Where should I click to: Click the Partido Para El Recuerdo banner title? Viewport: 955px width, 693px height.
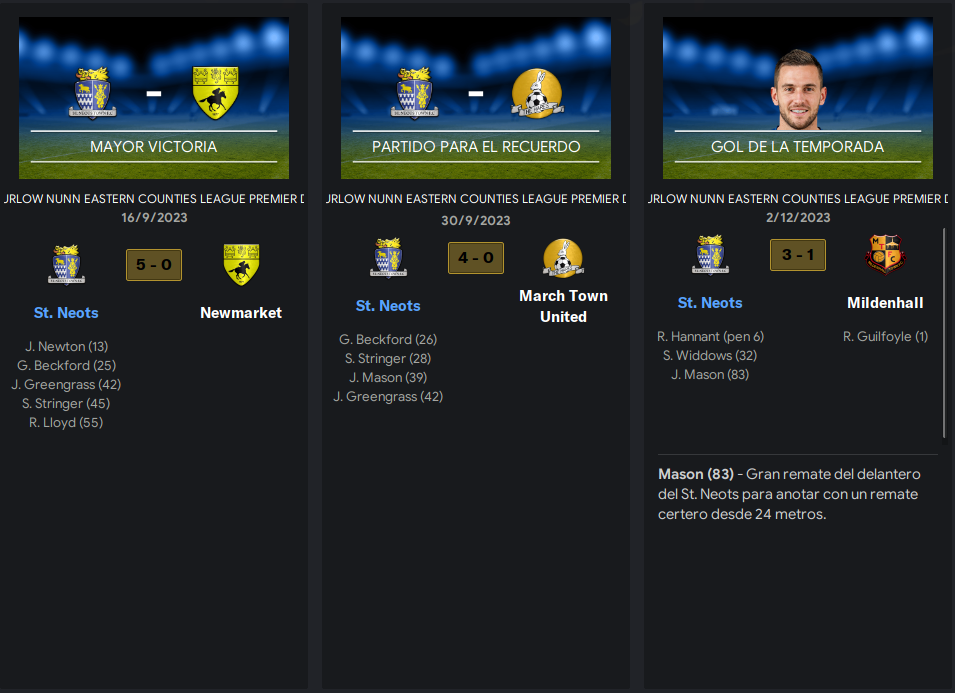(x=476, y=147)
